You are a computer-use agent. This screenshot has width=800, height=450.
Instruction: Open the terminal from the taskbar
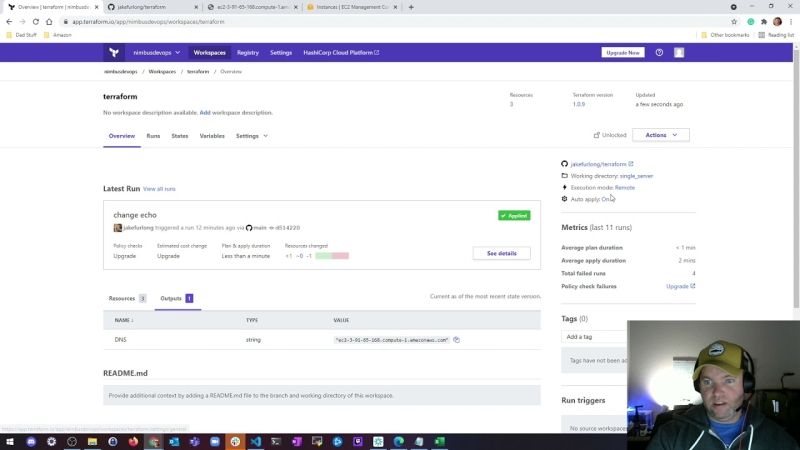pos(276,441)
